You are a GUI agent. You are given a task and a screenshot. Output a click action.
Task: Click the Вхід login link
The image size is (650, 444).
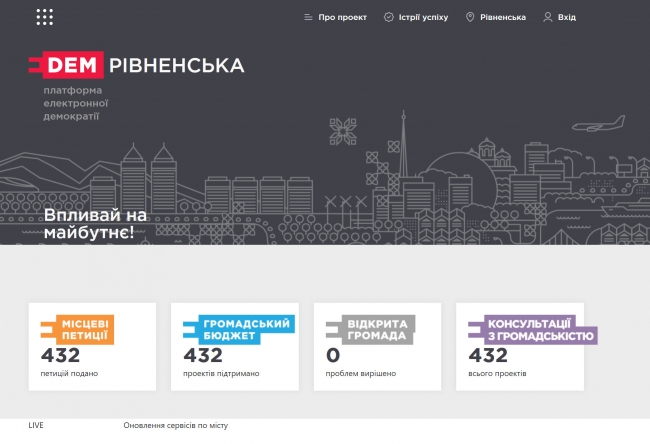567,17
